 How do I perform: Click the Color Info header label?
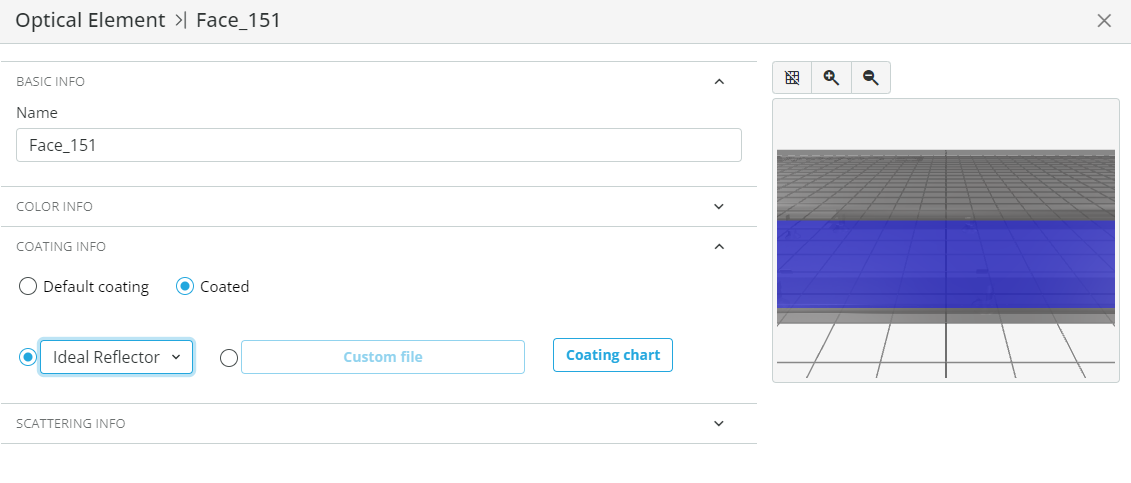[x=54, y=206]
